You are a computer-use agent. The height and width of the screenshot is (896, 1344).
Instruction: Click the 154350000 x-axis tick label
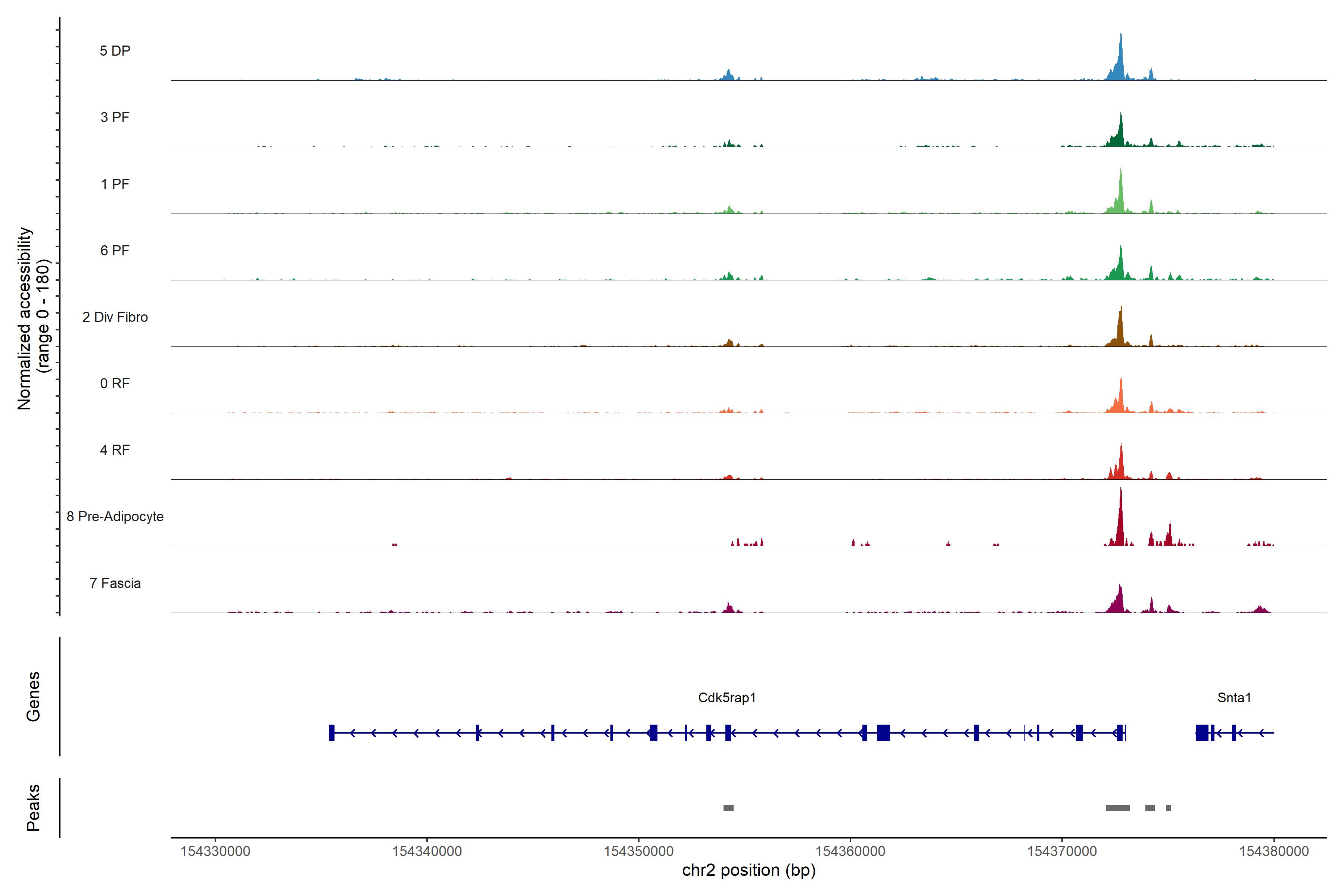coord(638,851)
